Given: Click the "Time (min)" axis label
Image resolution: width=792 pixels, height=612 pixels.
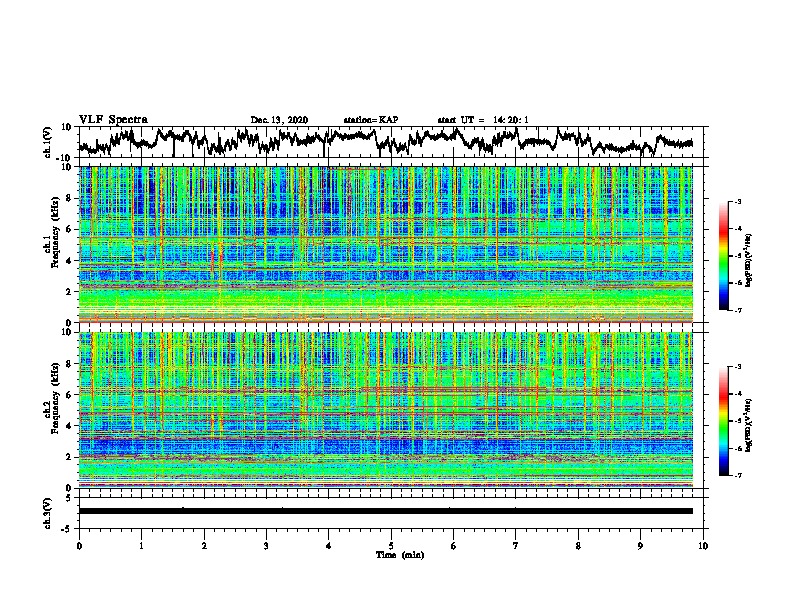Looking at the screenshot, I should point(400,555).
